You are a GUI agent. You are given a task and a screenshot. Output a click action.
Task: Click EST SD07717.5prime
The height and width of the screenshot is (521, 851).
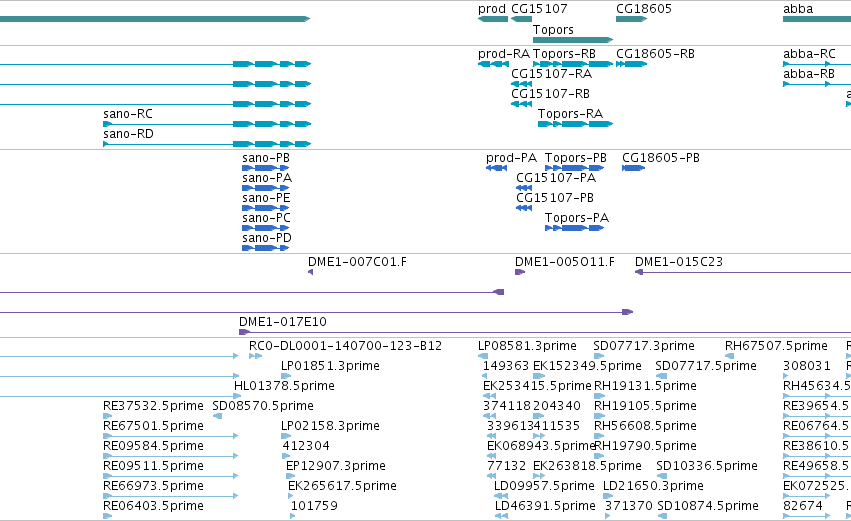(x=661, y=377)
